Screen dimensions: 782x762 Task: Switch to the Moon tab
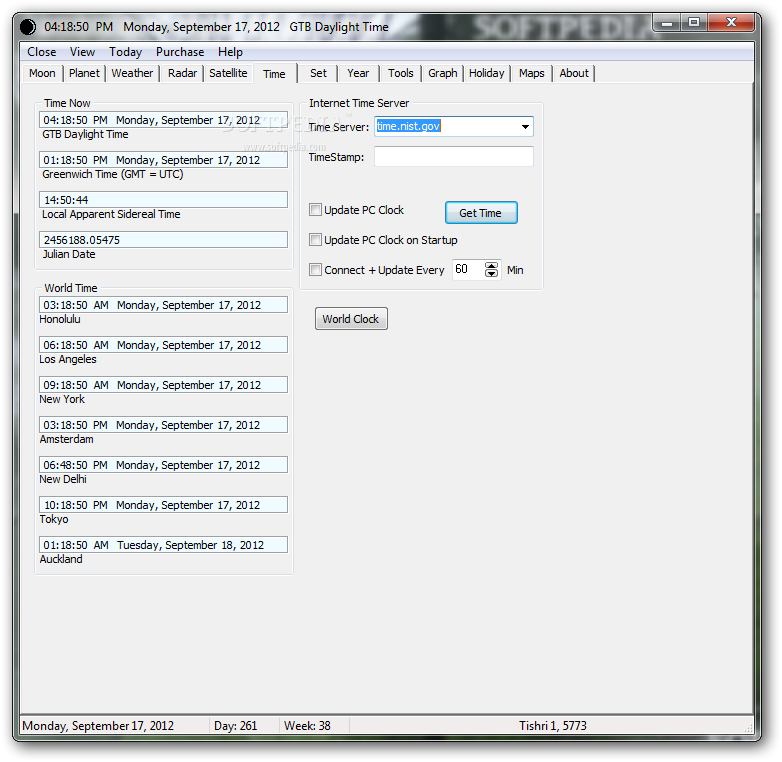pyautogui.click(x=42, y=73)
